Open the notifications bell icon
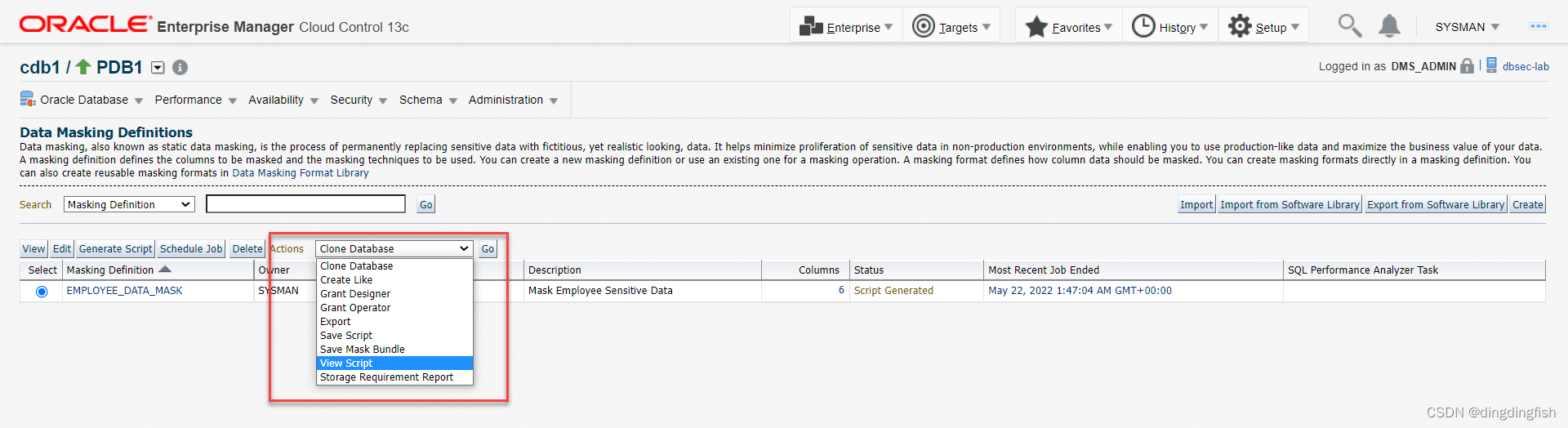 [x=1389, y=26]
